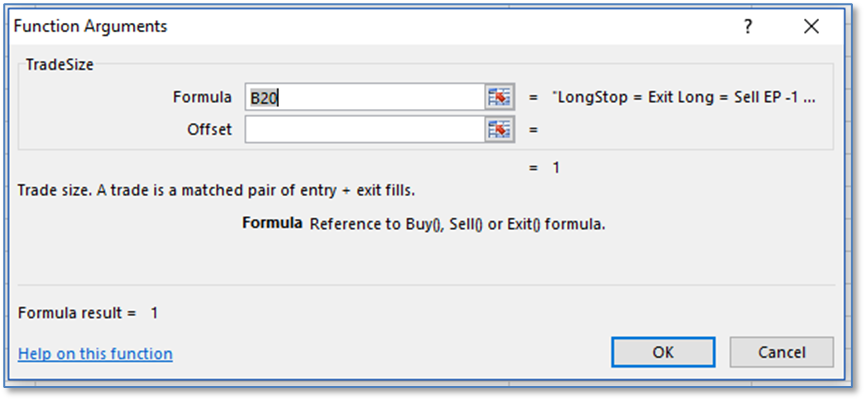Click the Reference to Buy(), Sell() description

(x=457, y=224)
